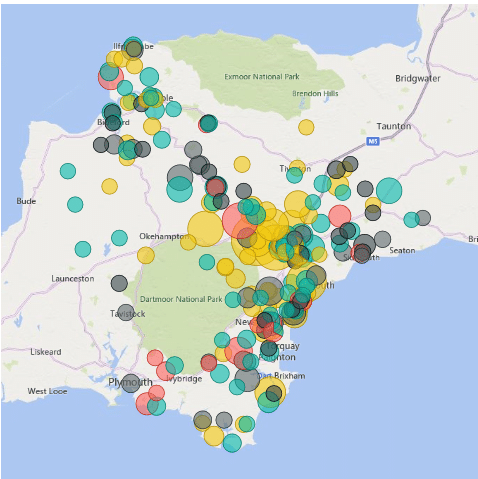Click gray bubble covering Tavistock label
Image resolution: width=478 pixels, height=479 pixels.
[x=126, y=313]
